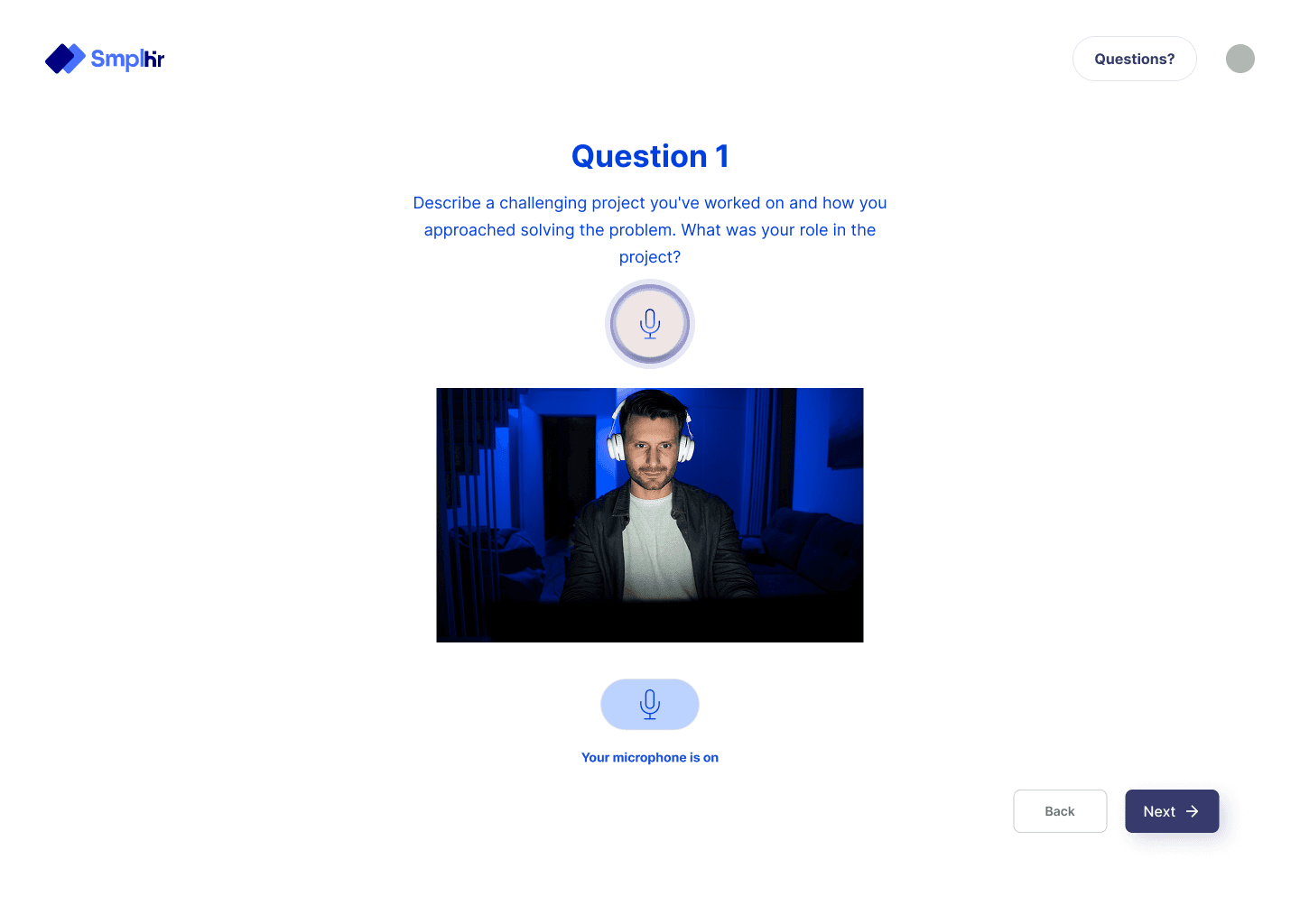
Task: Toggle microphone off via the blue mic control
Action: (649, 704)
